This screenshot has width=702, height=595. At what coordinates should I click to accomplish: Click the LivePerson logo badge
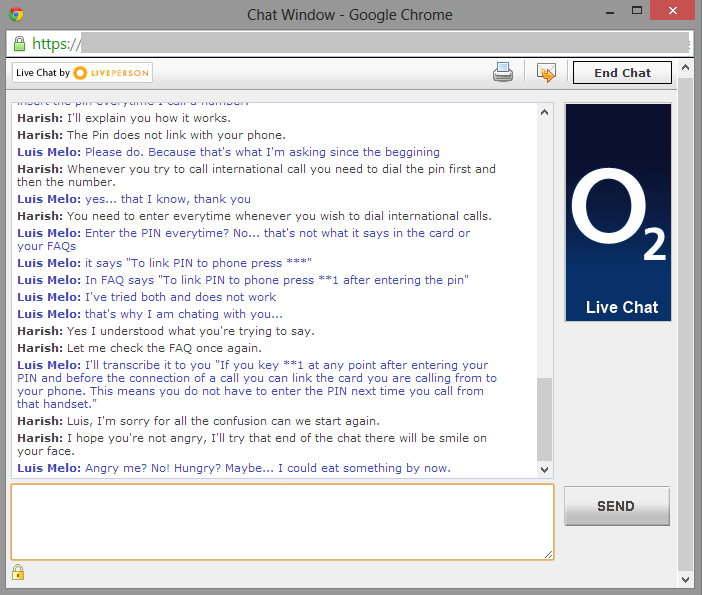(x=83, y=73)
